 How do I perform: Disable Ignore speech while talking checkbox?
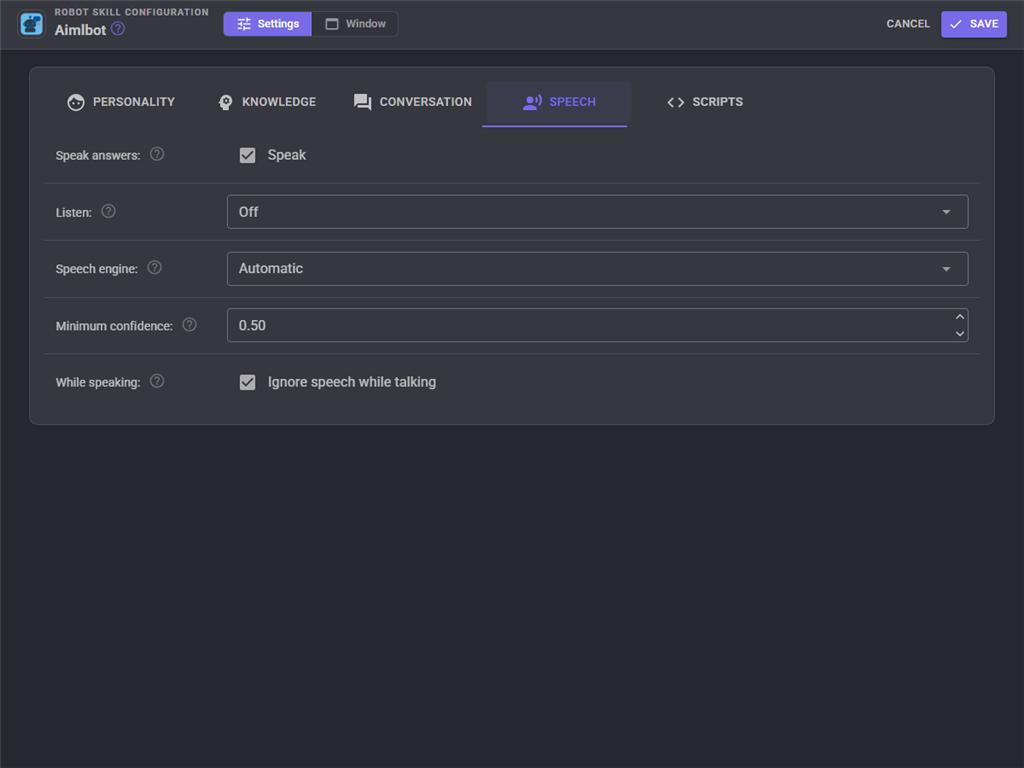click(248, 382)
